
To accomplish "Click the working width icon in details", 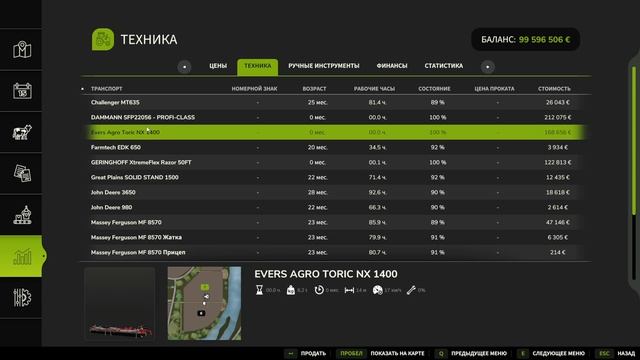I will [349, 290].
